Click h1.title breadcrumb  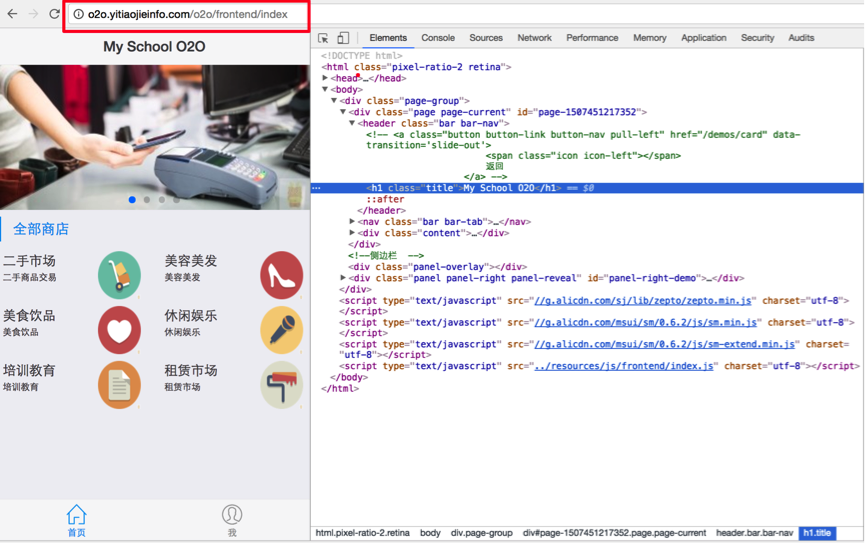click(817, 533)
